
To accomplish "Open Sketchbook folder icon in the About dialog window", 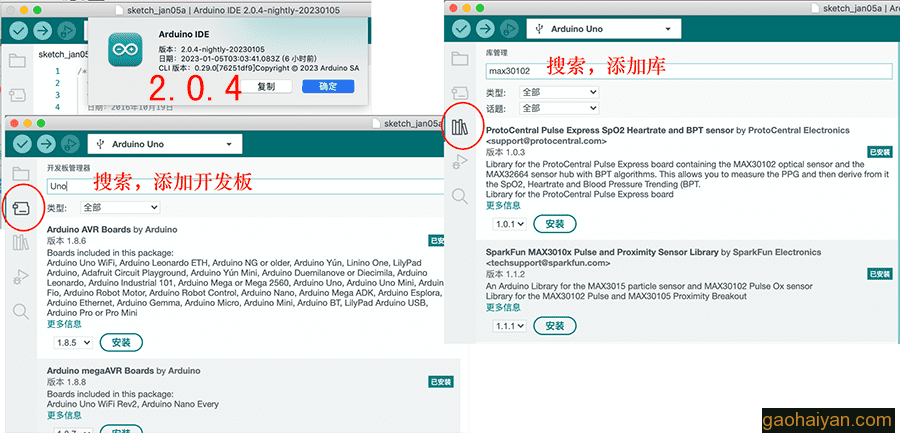I will click(x=17, y=61).
